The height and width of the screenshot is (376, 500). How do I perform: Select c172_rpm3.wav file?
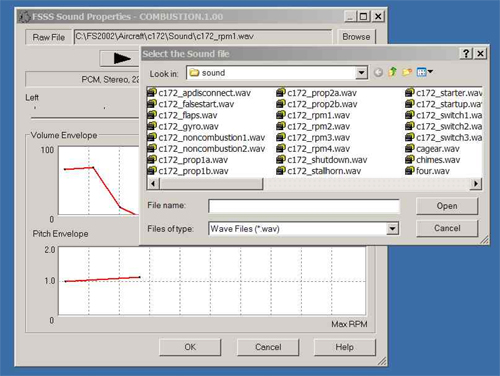pyautogui.click(x=313, y=137)
